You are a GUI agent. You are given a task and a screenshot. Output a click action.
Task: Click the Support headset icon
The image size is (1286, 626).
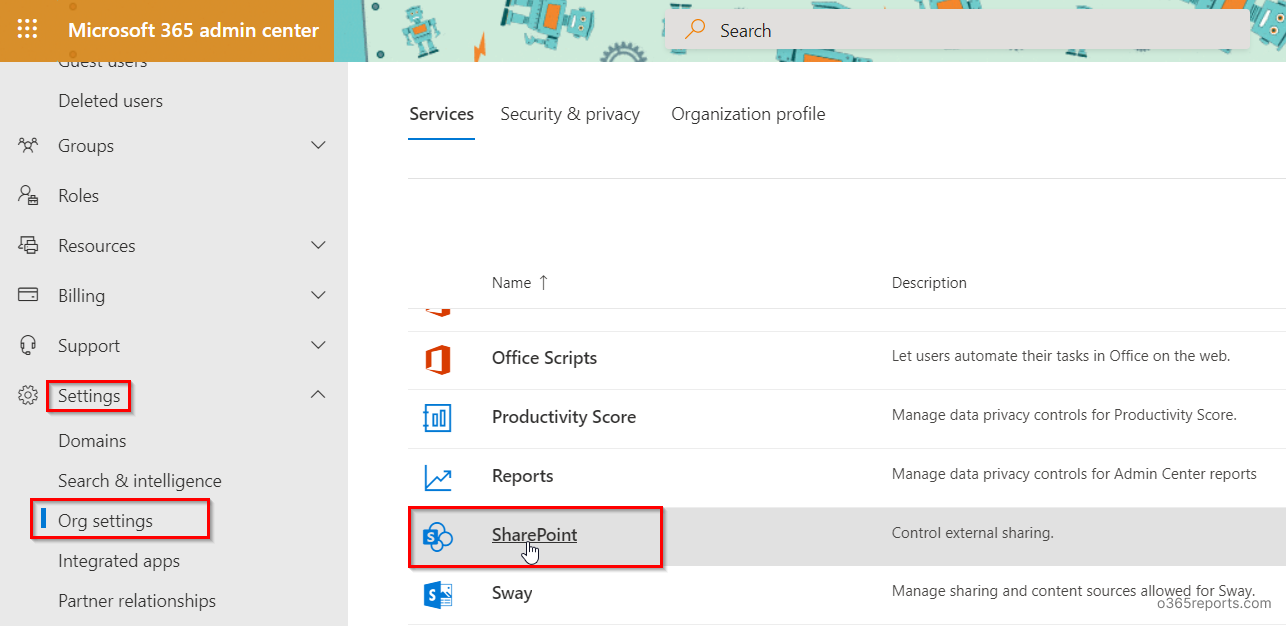coord(28,345)
